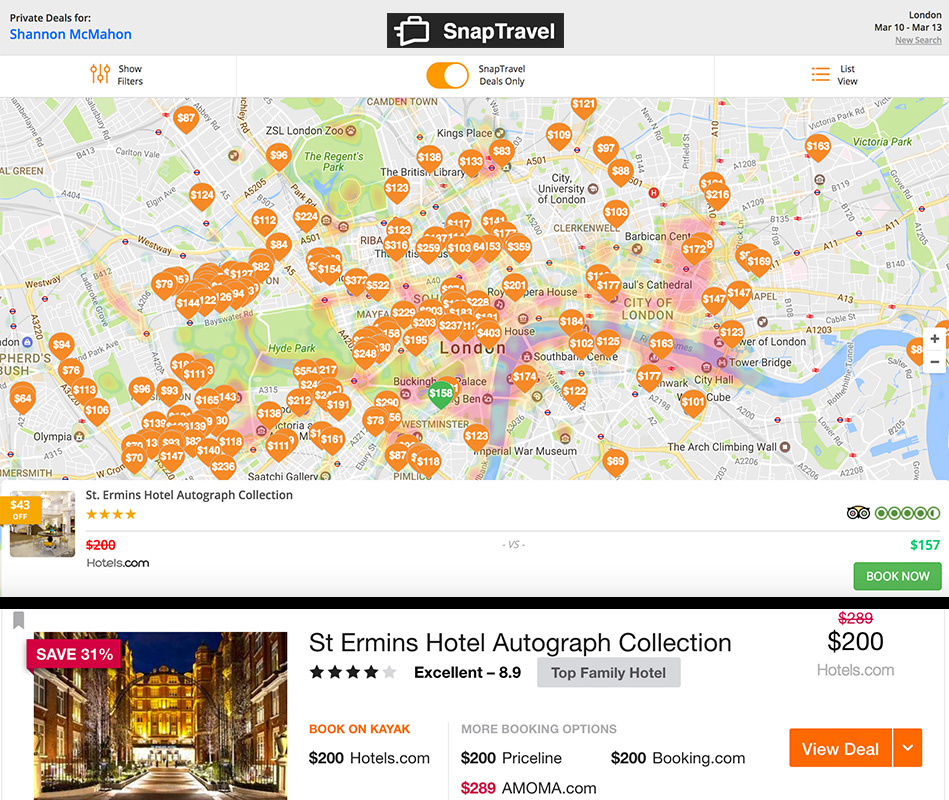Open the Show Filters sliders icon
Image resolution: width=949 pixels, height=800 pixels.
pyautogui.click(x=100, y=74)
